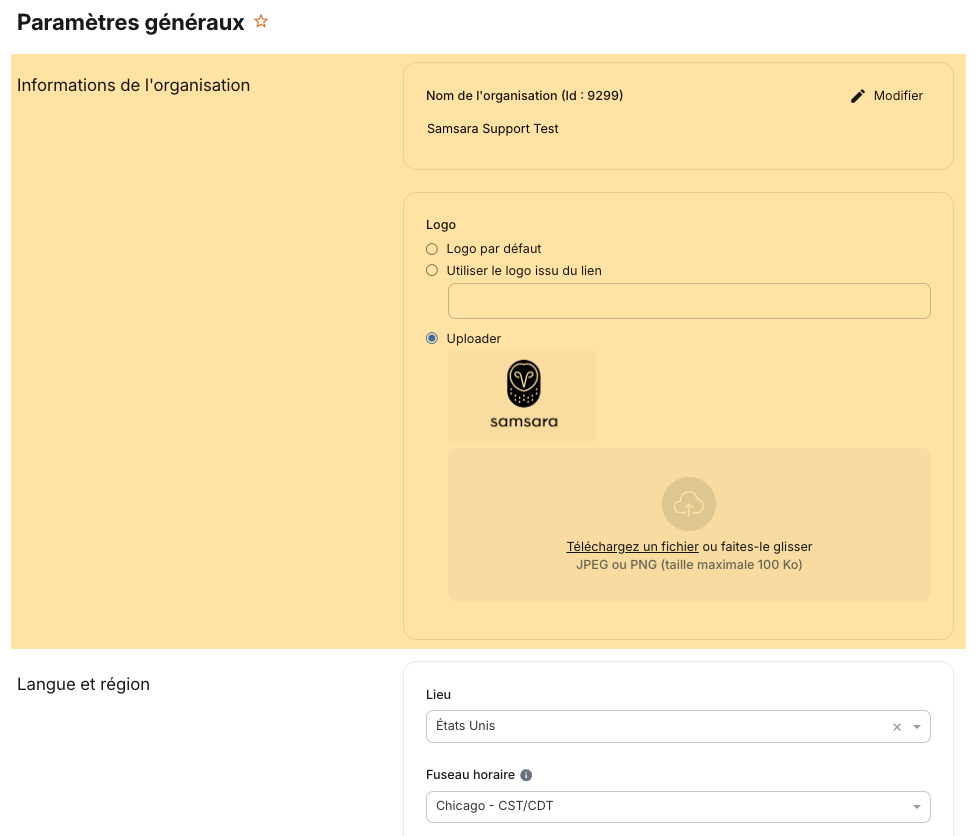Click the uploaded Samsara logo thumbnail
Viewport: 976px width, 836px height.
522,396
